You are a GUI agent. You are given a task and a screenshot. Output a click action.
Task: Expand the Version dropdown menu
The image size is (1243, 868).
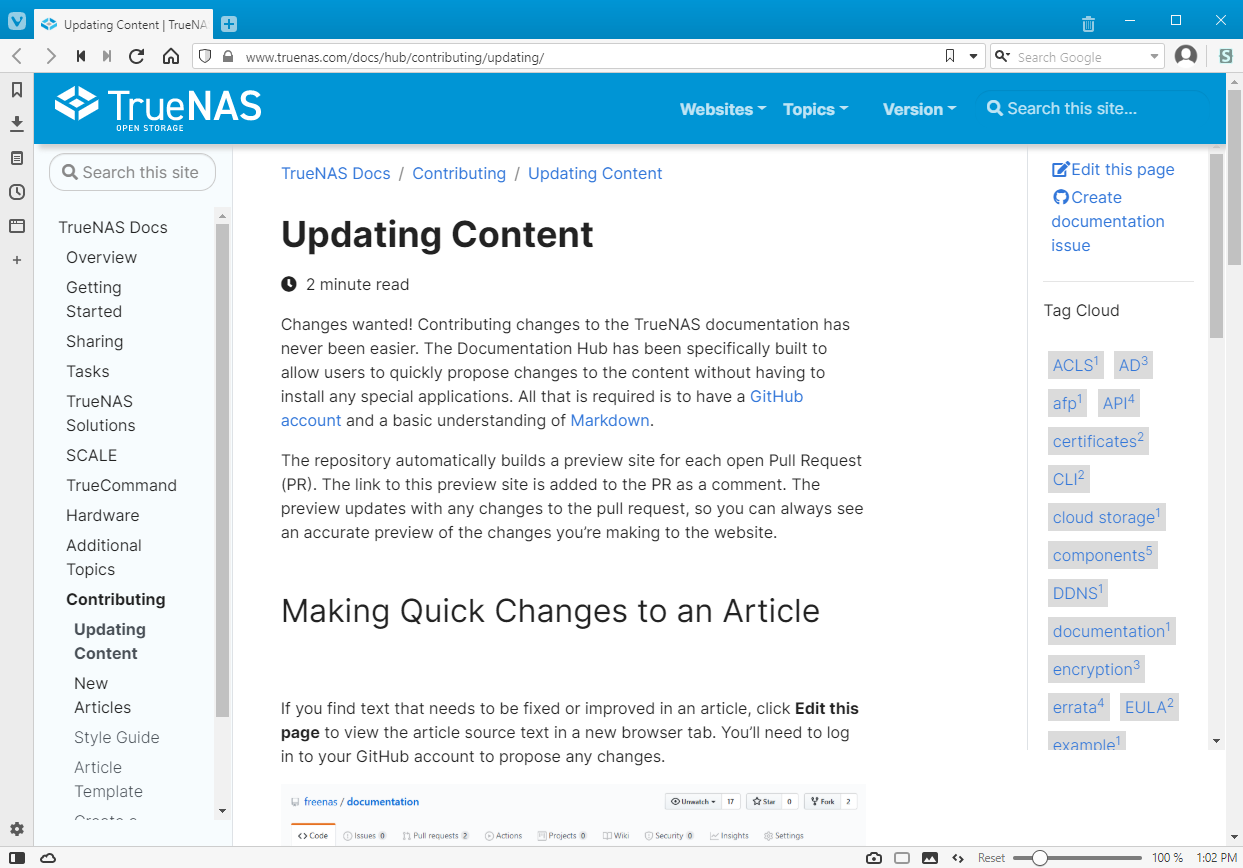(920, 109)
